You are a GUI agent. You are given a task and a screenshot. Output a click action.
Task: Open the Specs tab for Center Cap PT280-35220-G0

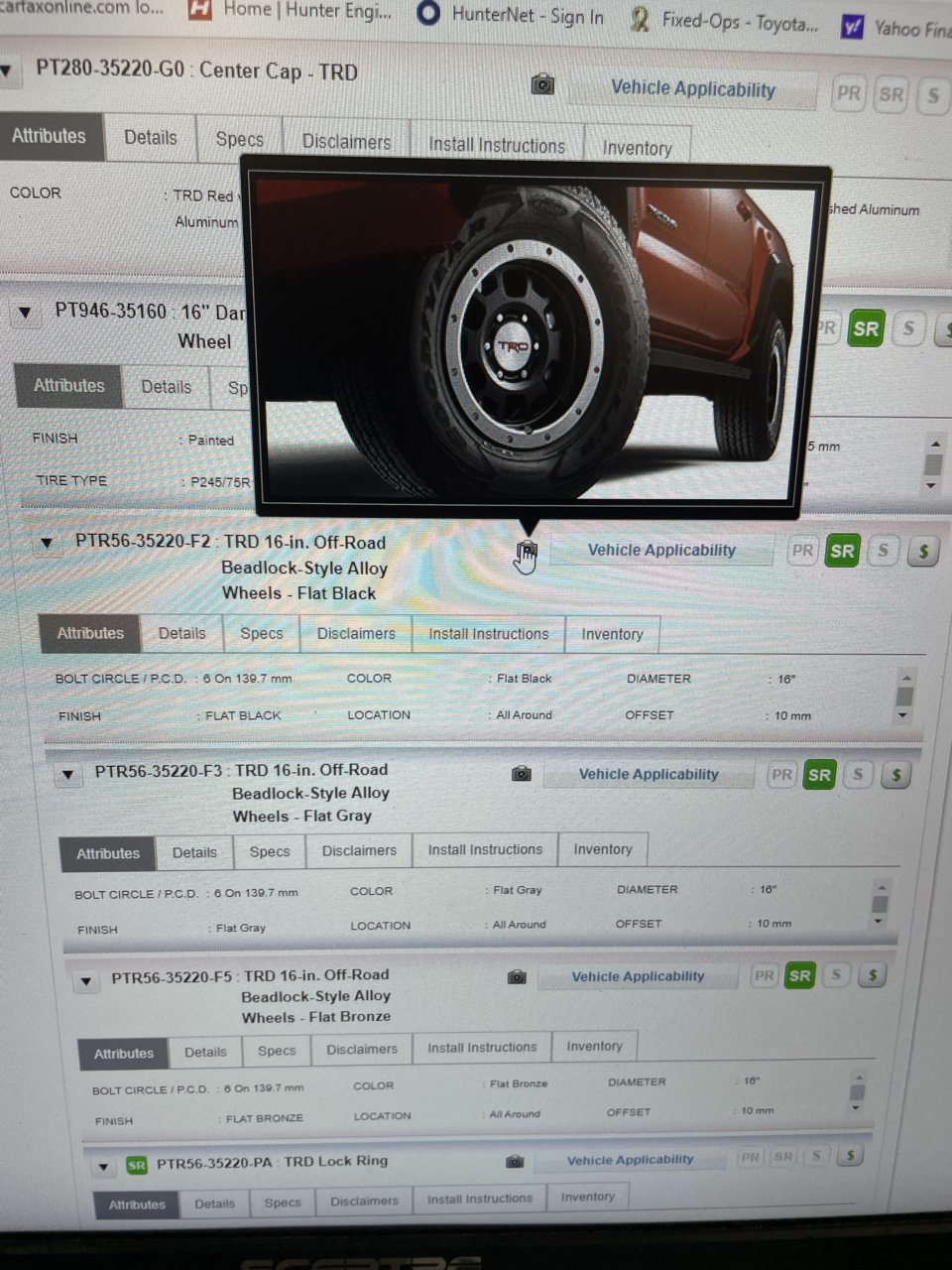click(240, 140)
